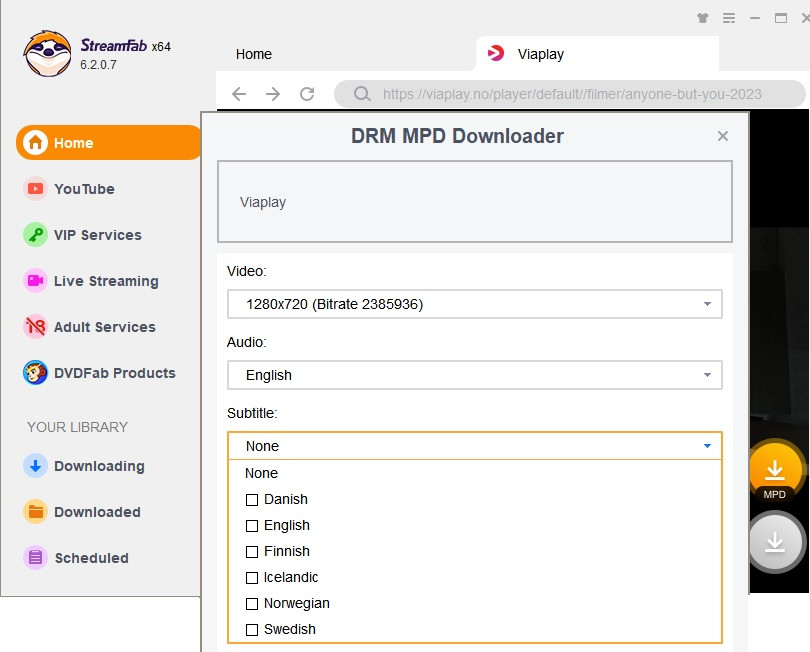
Task: Check the English subtitle option
Action: pyautogui.click(x=252, y=525)
